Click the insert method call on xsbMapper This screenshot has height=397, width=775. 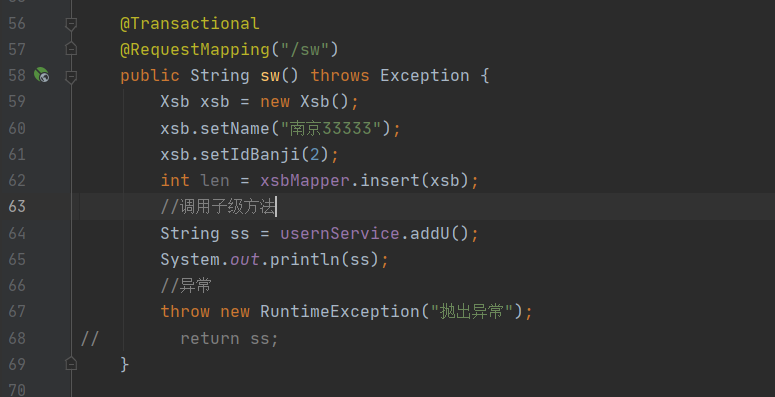[x=389, y=180]
